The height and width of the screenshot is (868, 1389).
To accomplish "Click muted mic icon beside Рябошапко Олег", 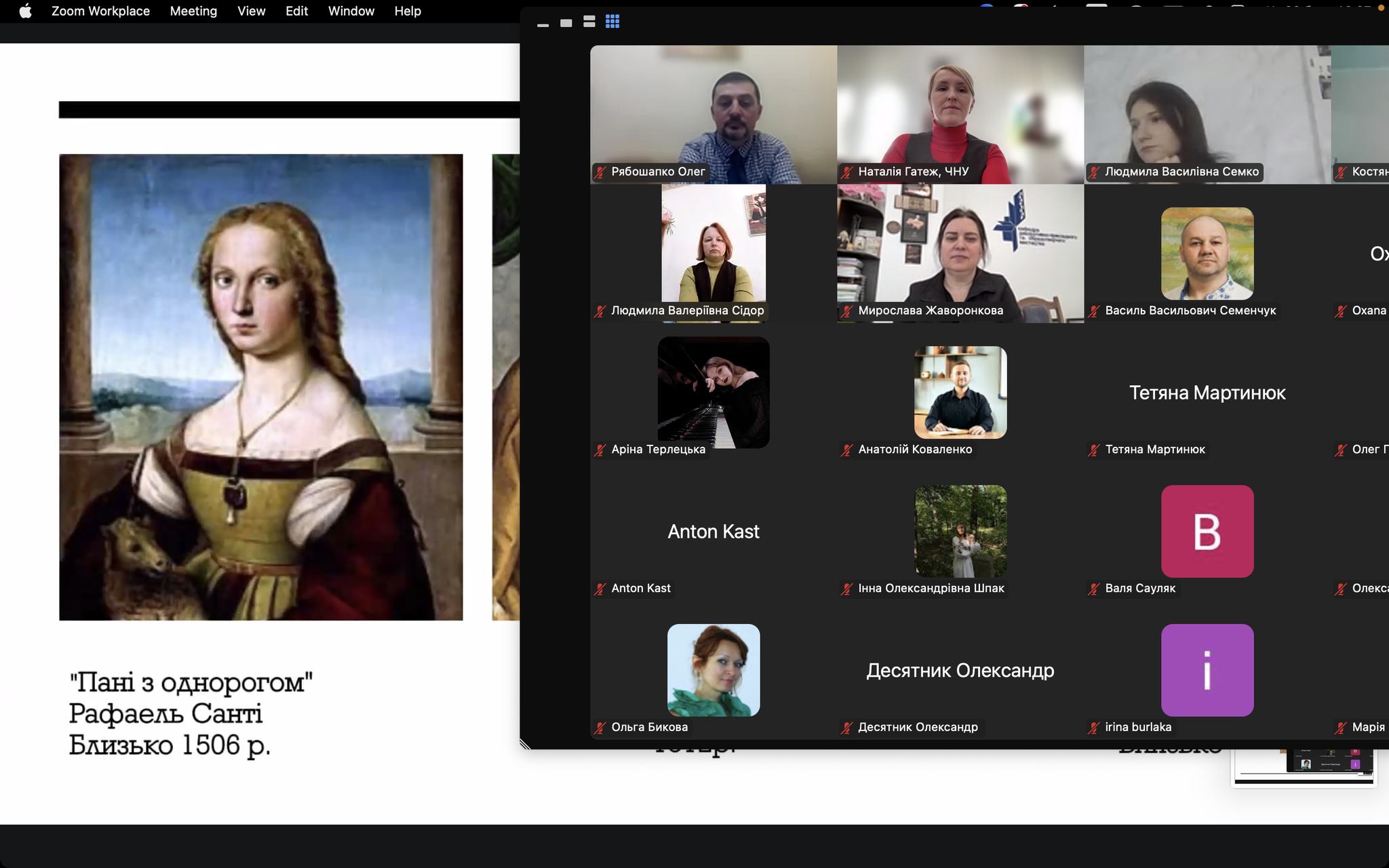I will tap(600, 172).
